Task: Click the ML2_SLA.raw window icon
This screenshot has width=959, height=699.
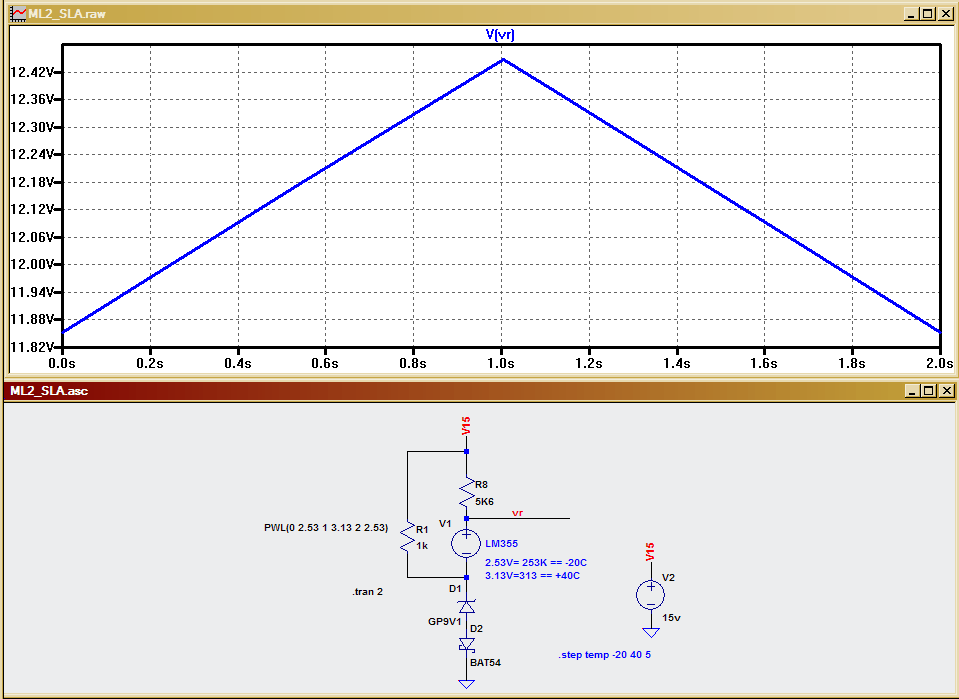Action: point(19,13)
